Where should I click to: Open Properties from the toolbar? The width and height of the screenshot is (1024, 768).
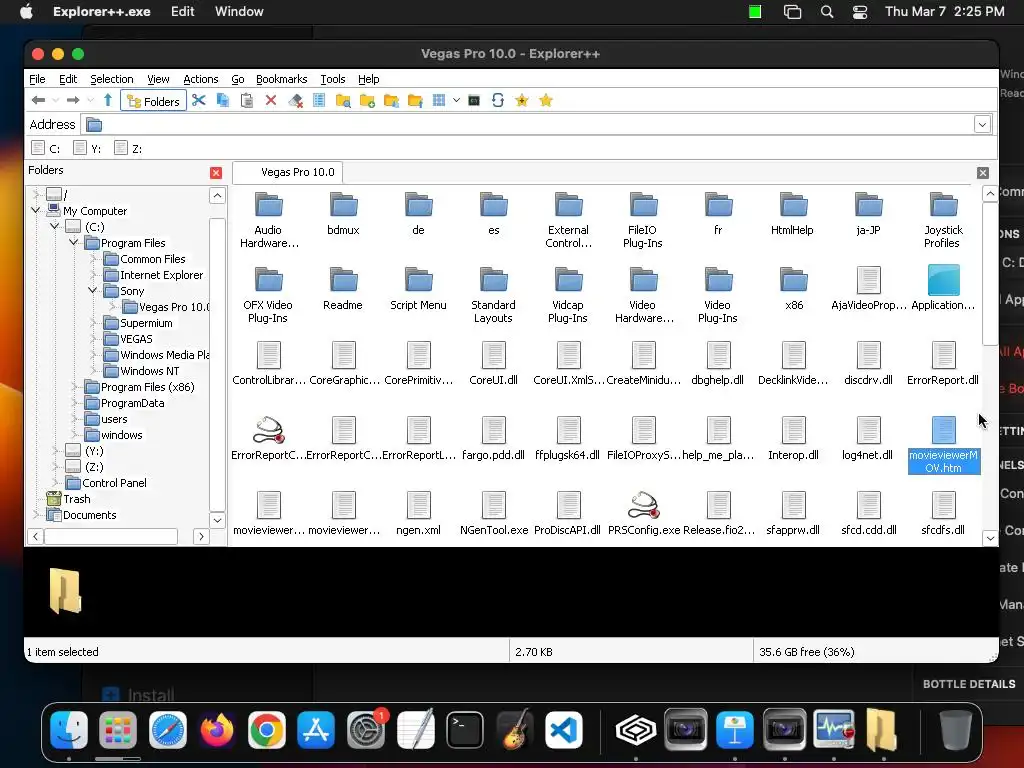(x=319, y=101)
